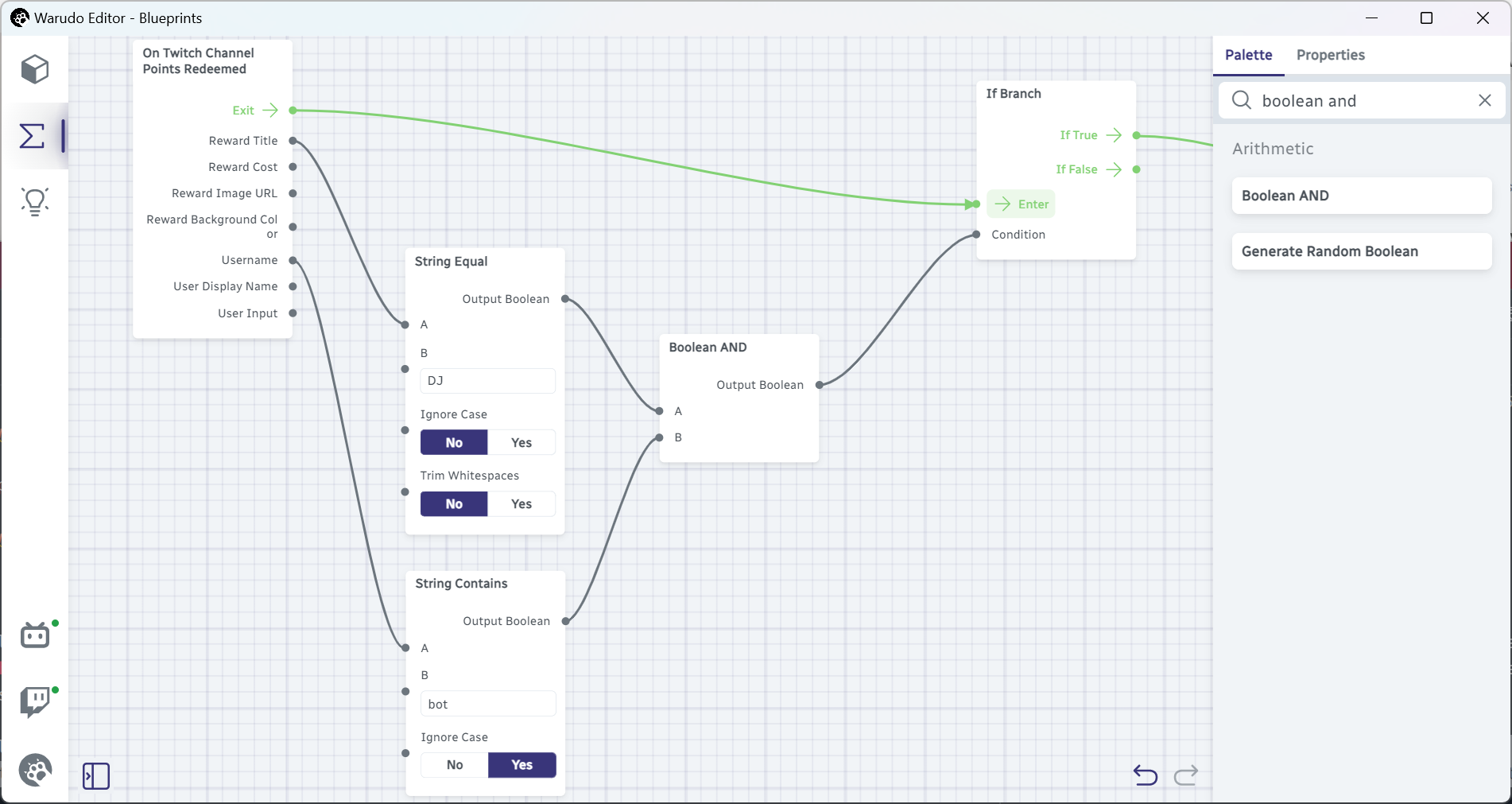Click the Reward Background Color output port
The width and height of the screenshot is (1512, 804).
(293, 227)
